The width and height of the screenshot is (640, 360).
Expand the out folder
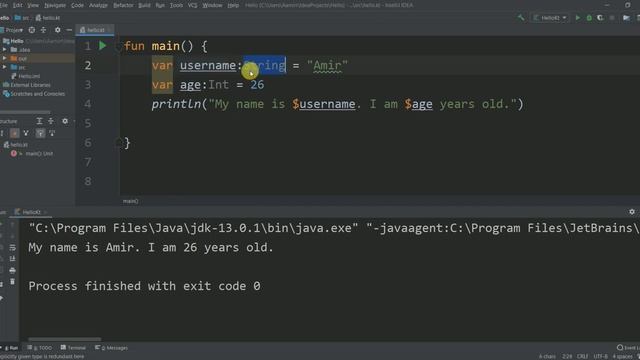click(x=4, y=58)
